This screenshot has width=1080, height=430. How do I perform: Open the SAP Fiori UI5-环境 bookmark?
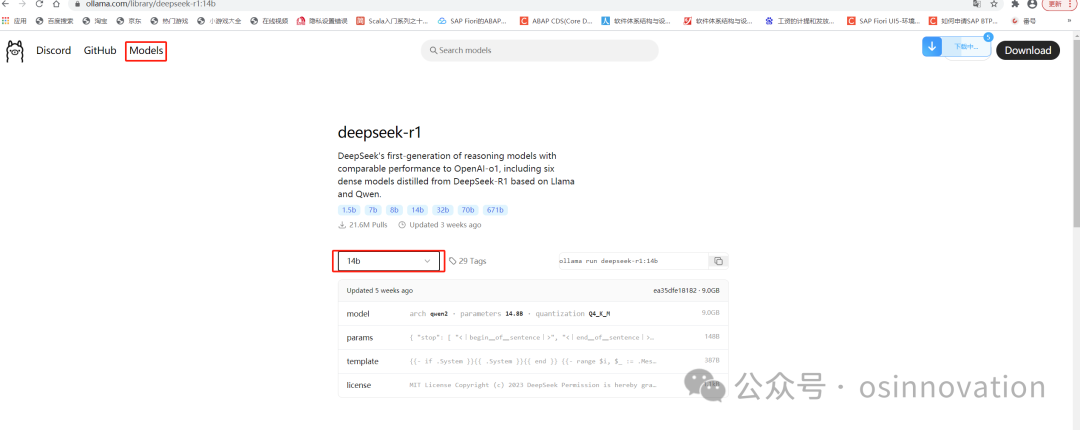[884, 21]
